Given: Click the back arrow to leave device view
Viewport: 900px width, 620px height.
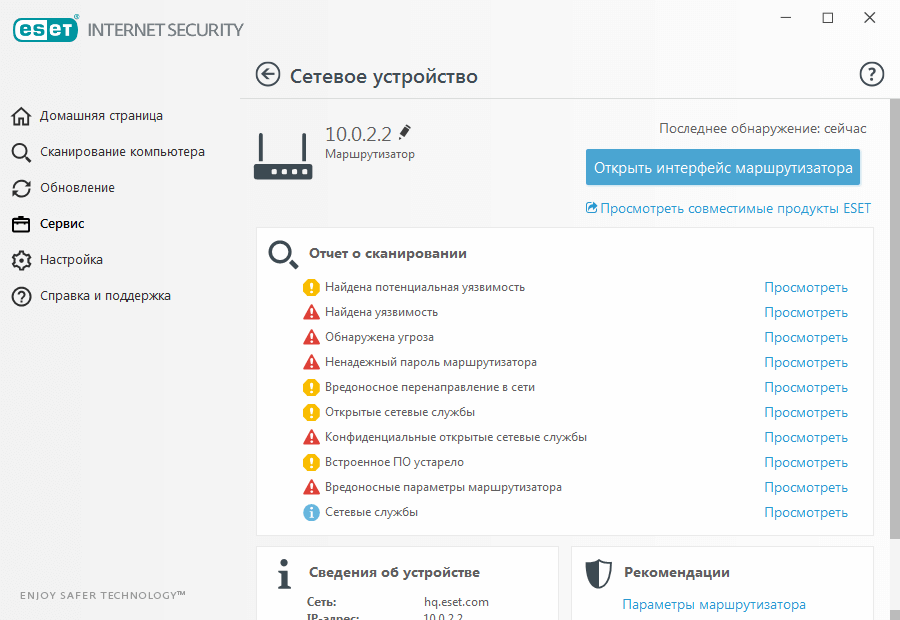Looking at the screenshot, I should coord(267,75).
